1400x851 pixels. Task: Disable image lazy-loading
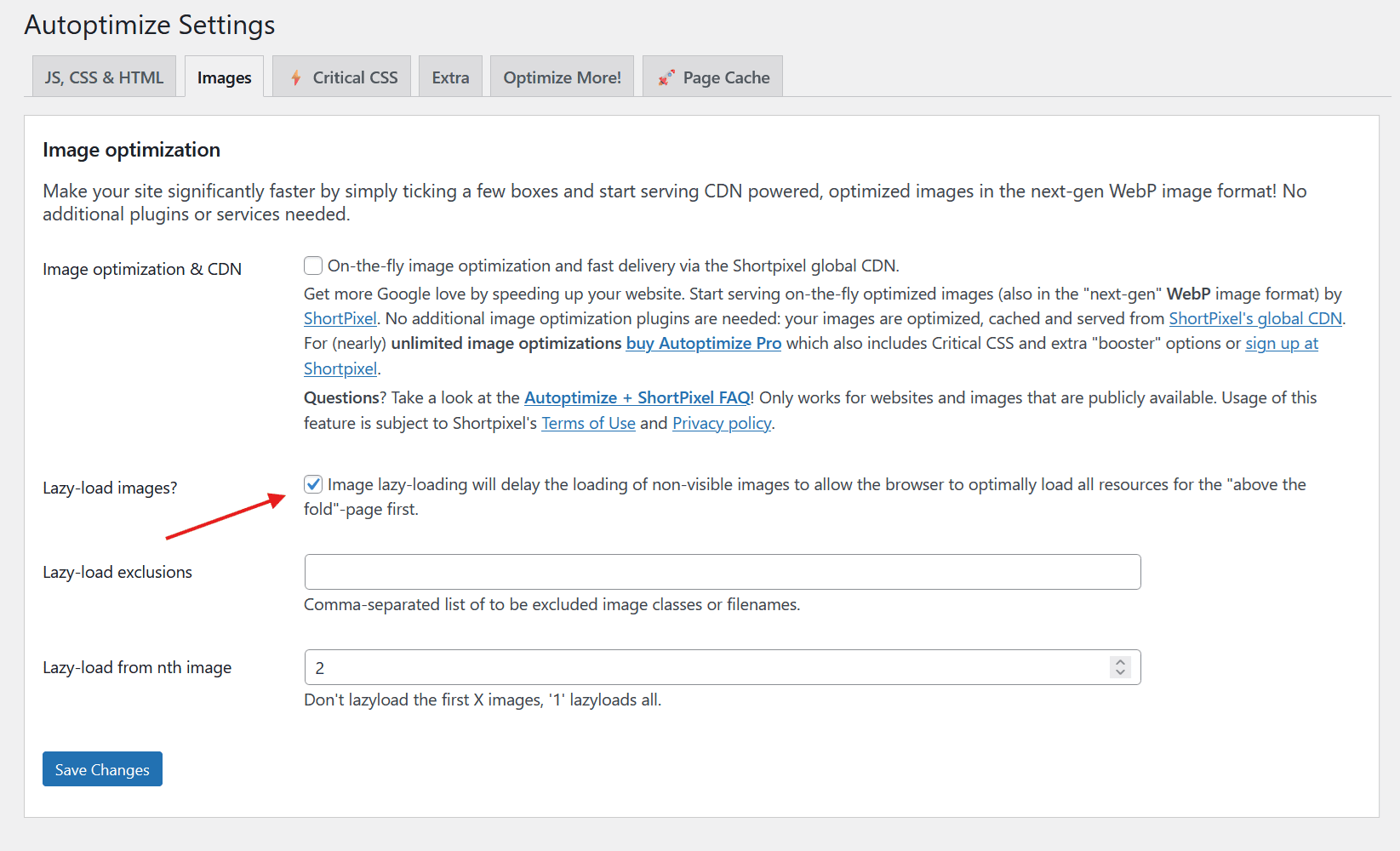pos(313,484)
